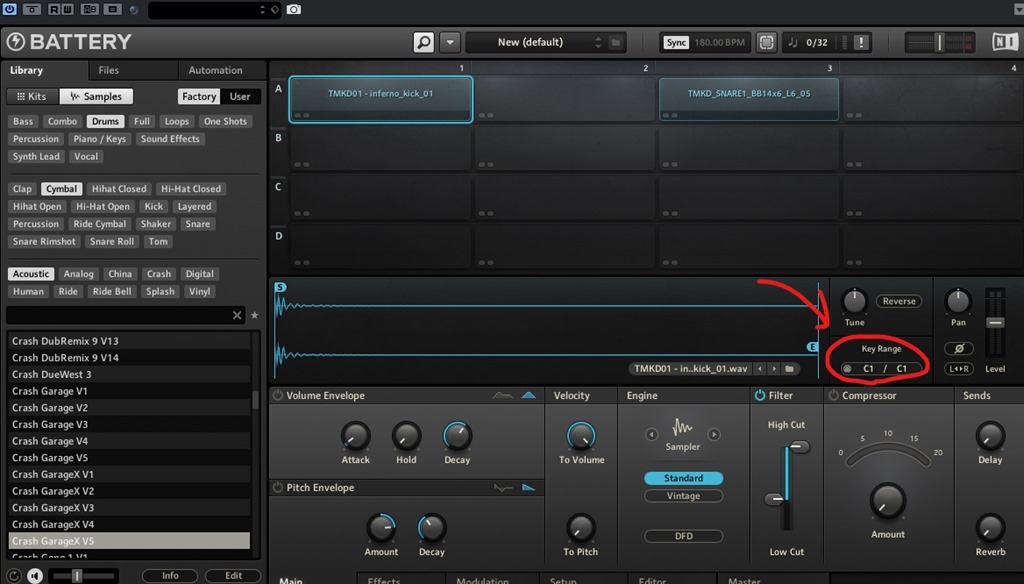Click the Edit button below the list

click(233, 576)
